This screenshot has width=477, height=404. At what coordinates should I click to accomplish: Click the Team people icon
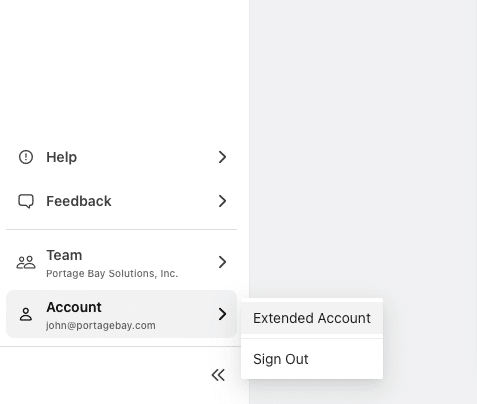[26, 262]
